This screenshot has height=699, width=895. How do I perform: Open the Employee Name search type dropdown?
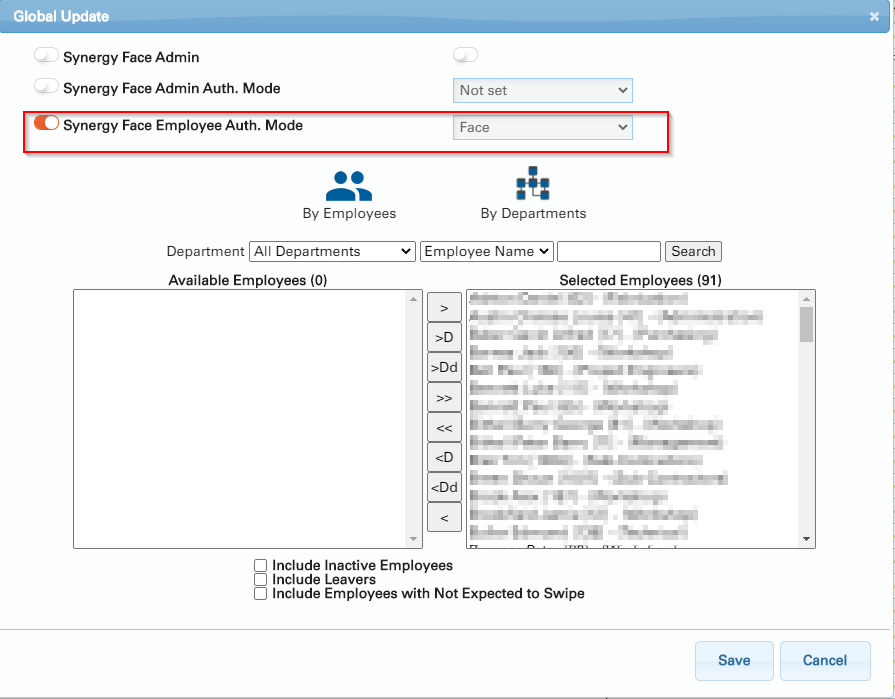(487, 252)
